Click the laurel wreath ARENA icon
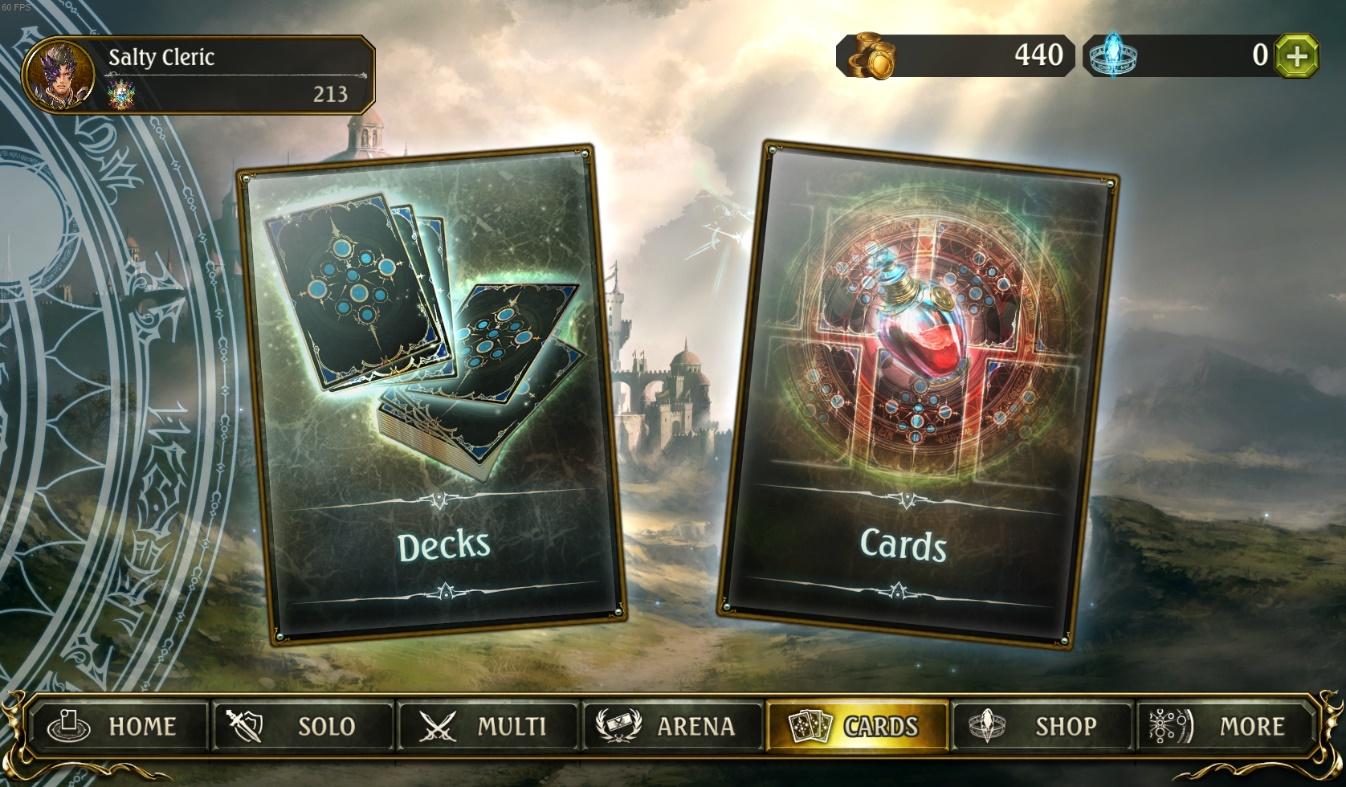Image resolution: width=1346 pixels, height=787 pixels. [618, 726]
